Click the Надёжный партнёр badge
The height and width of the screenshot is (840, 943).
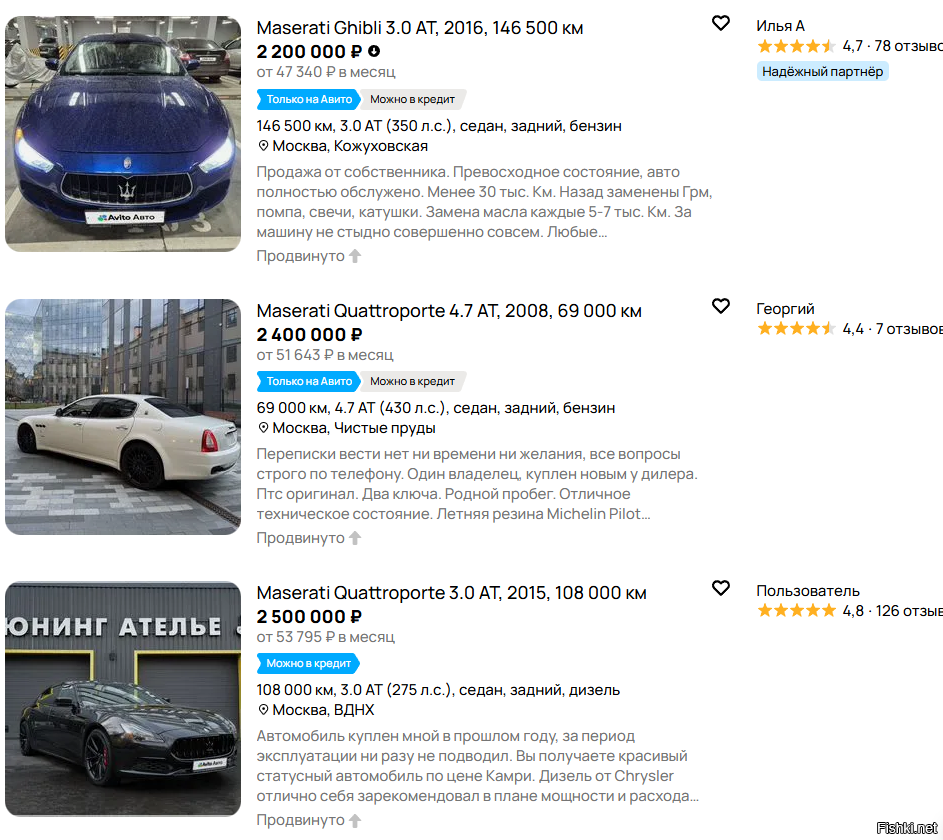point(822,71)
